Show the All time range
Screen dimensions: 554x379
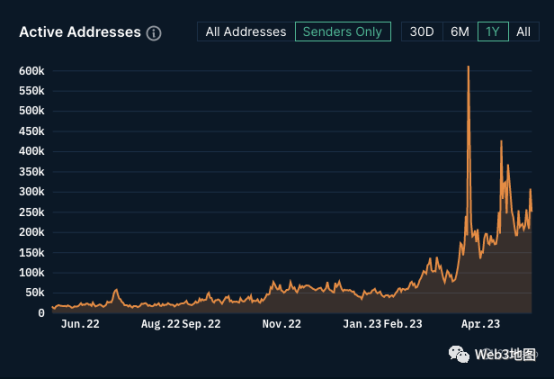(x=524, y=32)
